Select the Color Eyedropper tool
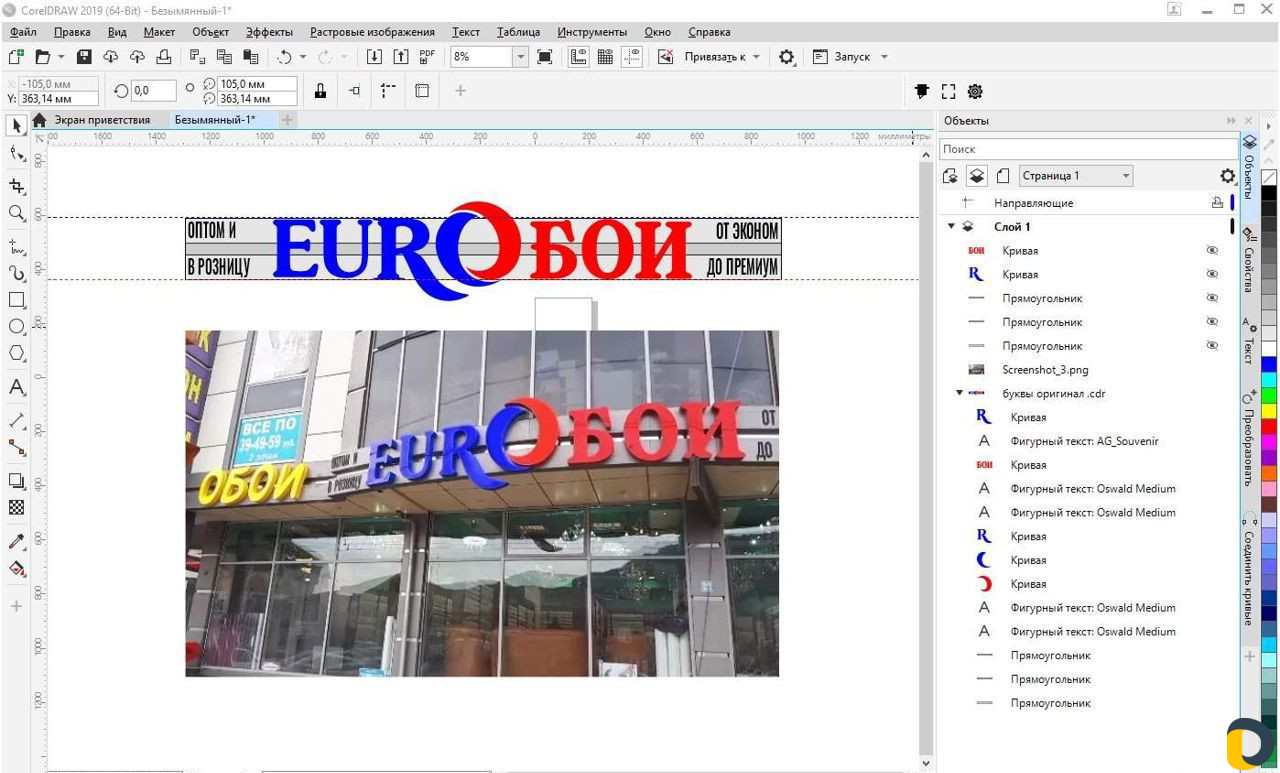 [x=16, y=541]
